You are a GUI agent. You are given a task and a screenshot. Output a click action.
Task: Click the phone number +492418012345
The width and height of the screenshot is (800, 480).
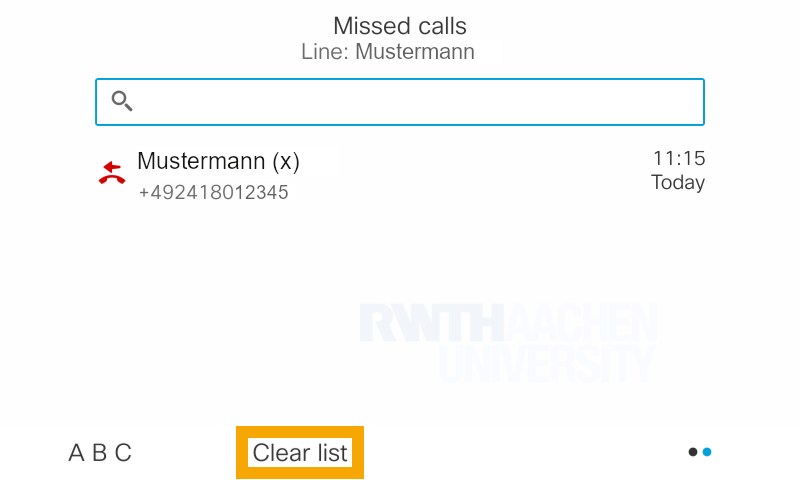(213, 192)
